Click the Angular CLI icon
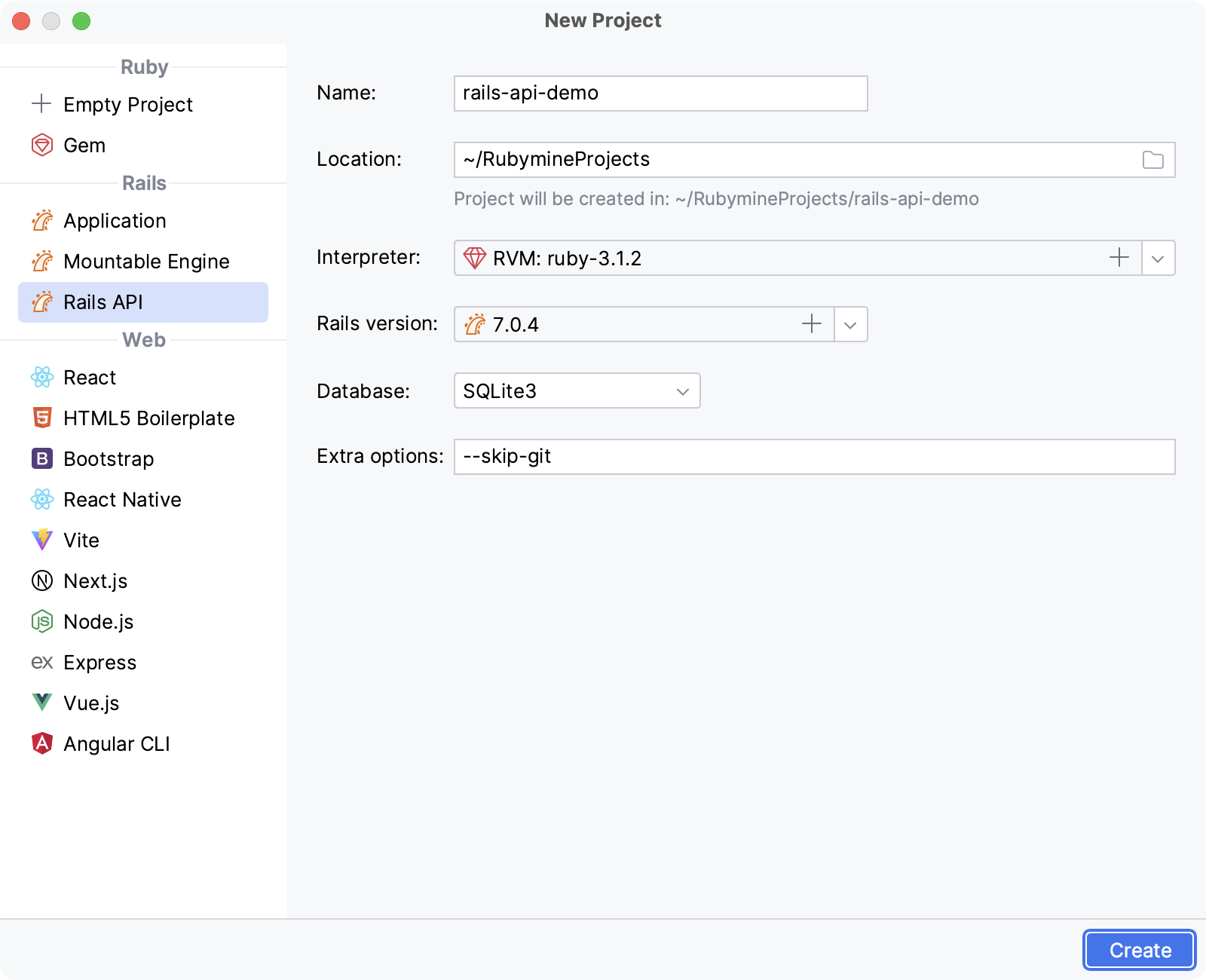This screenshot has width=1206, height=980. (x=42, y=743)
